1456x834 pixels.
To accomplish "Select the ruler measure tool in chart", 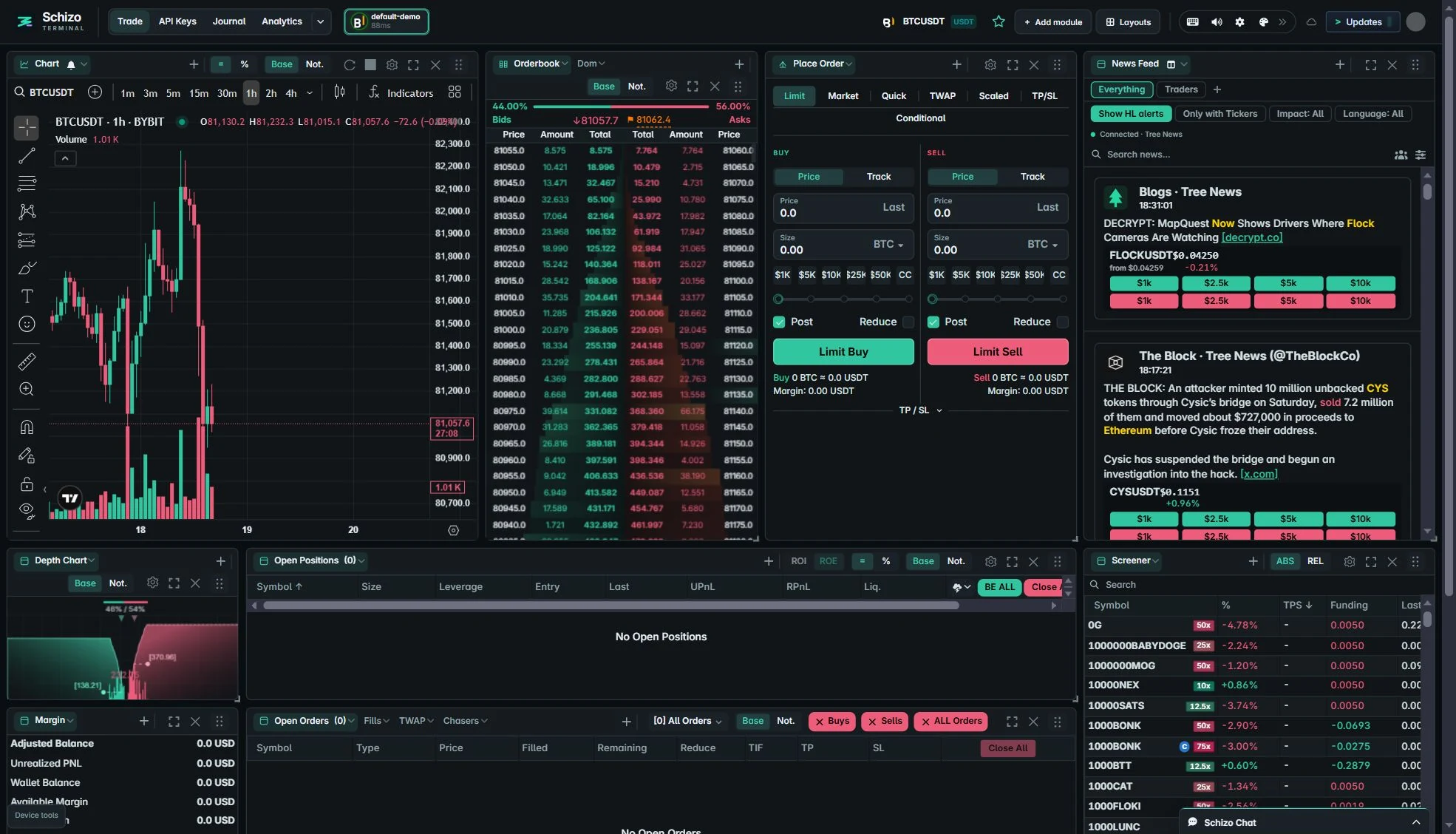I will (x=27, y=362).
